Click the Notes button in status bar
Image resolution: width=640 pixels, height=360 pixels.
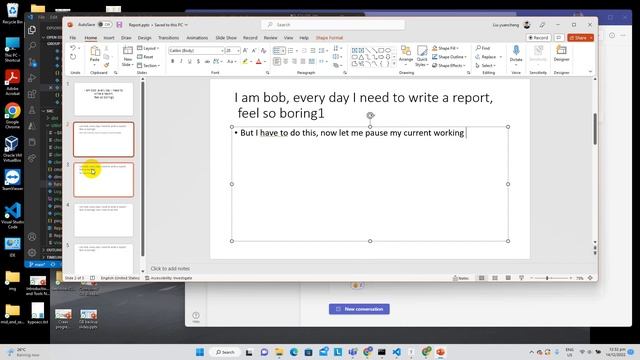pos(461,278)
